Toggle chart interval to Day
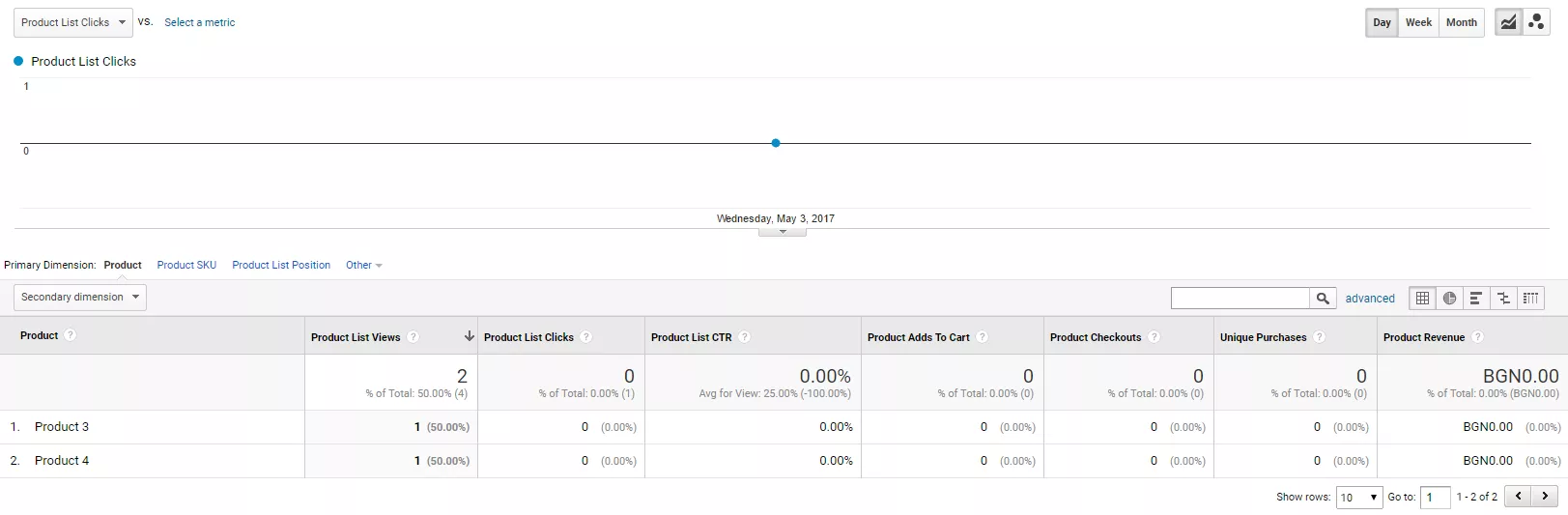This screenshot has width=1568, height=515. (1382, 22)
